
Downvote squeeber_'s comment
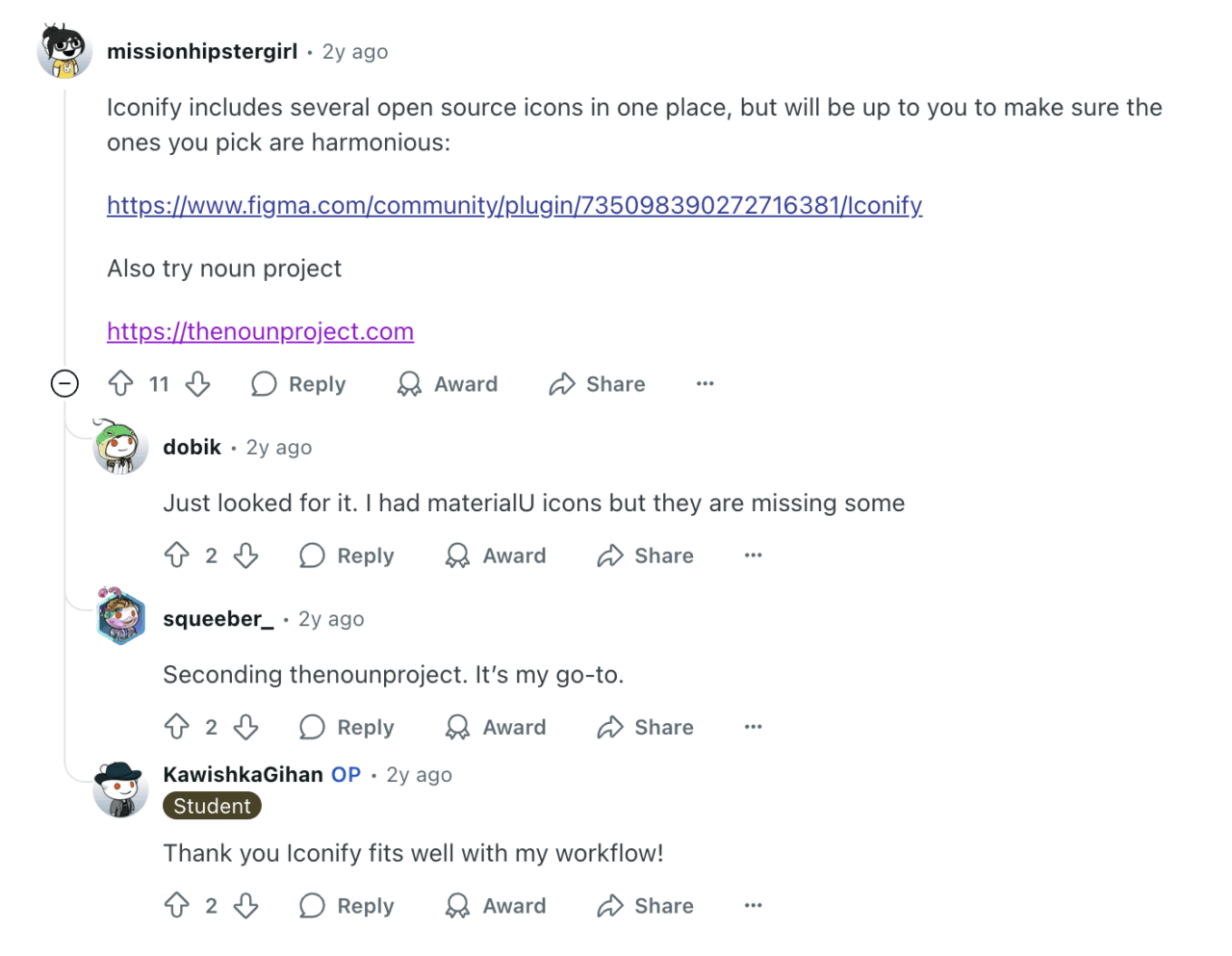[246, 727]
